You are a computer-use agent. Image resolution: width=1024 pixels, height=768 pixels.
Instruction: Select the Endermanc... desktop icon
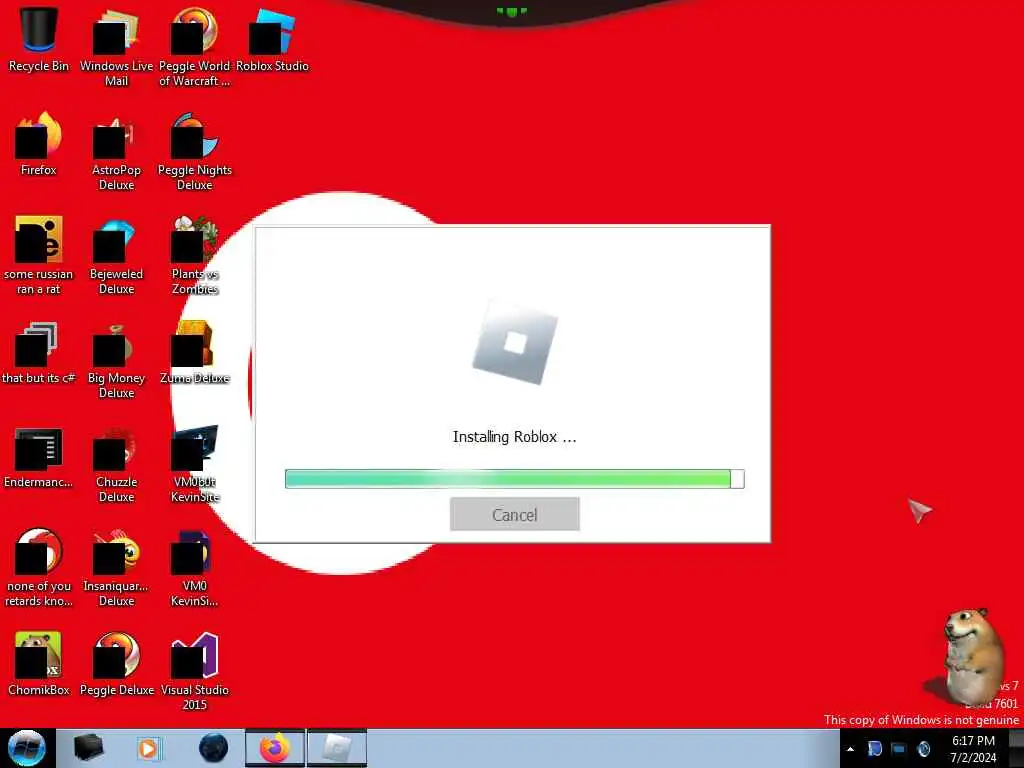(x=39, y=456)
